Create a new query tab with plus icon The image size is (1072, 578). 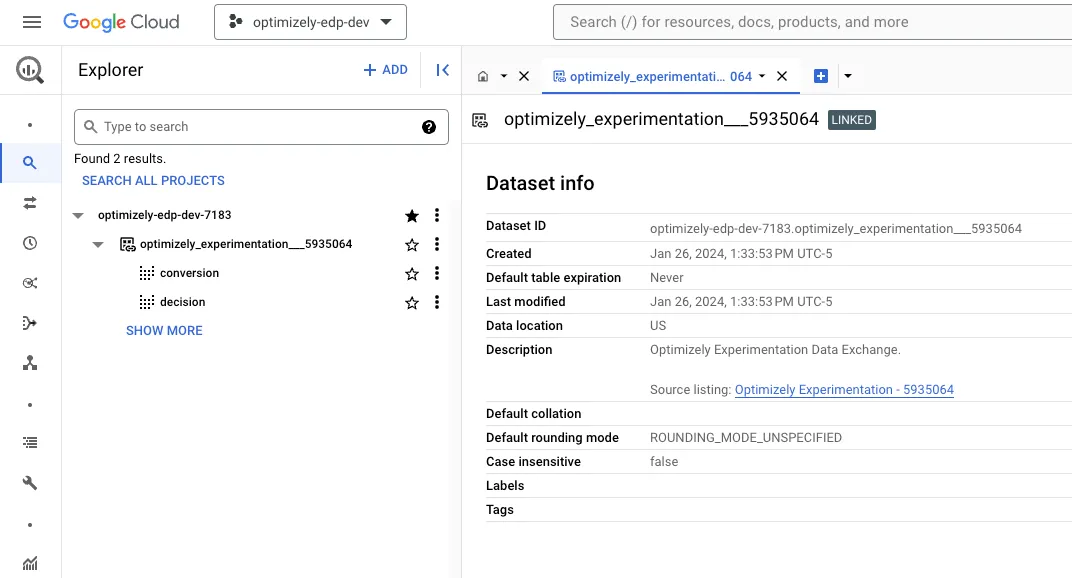coord(821,76)
